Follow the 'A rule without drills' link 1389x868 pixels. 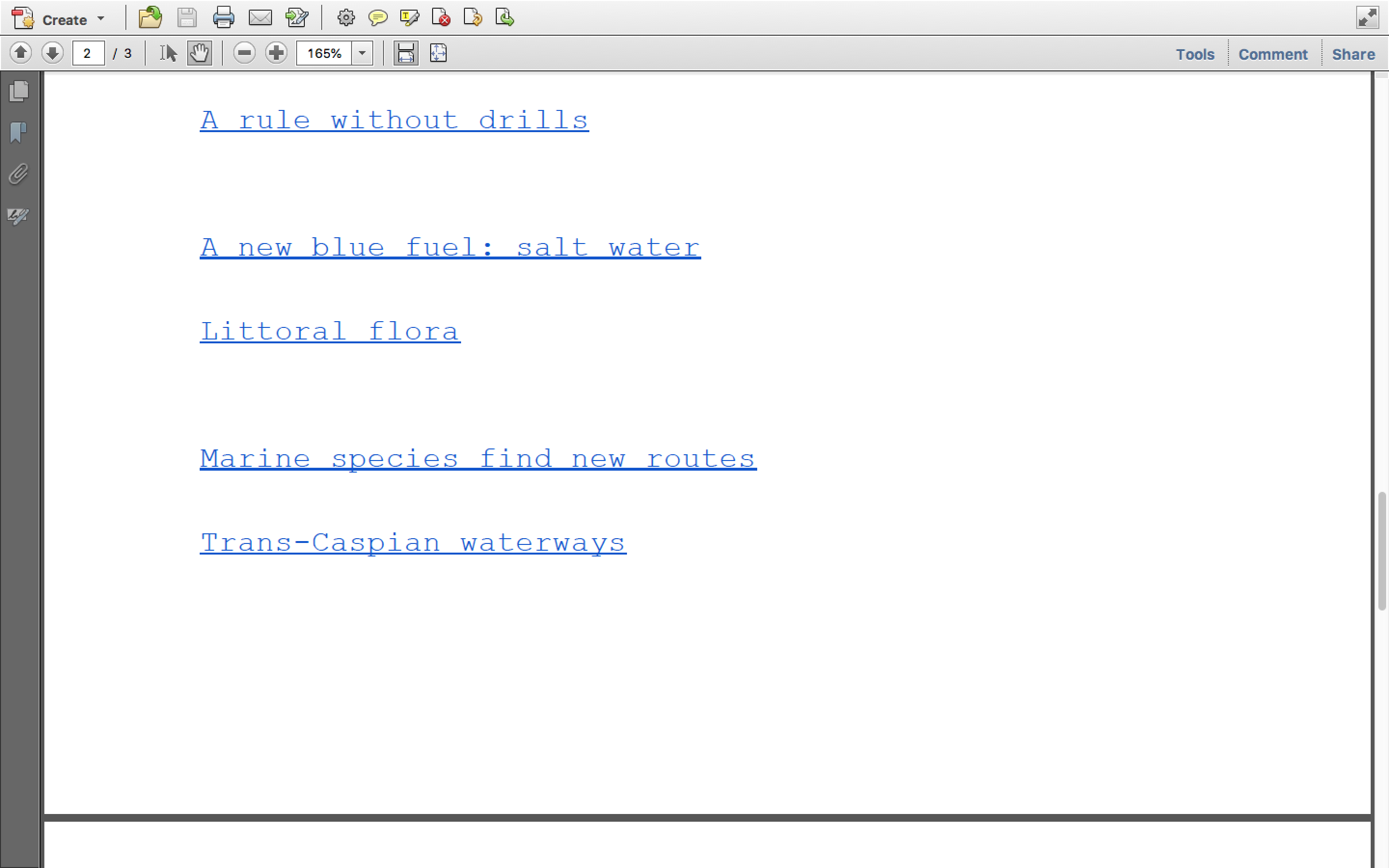(395, 121)
